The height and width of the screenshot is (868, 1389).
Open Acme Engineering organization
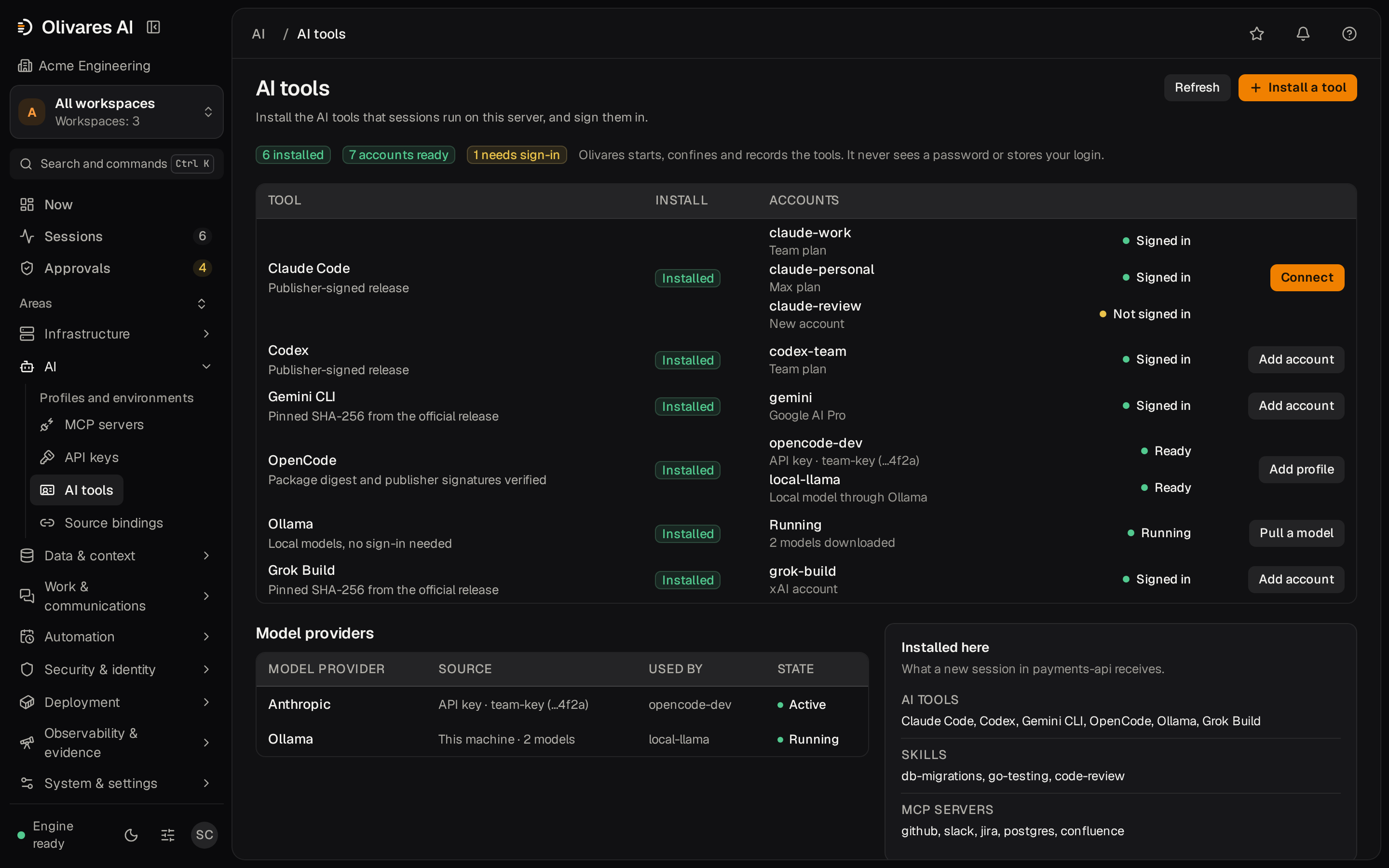[84, 66]
